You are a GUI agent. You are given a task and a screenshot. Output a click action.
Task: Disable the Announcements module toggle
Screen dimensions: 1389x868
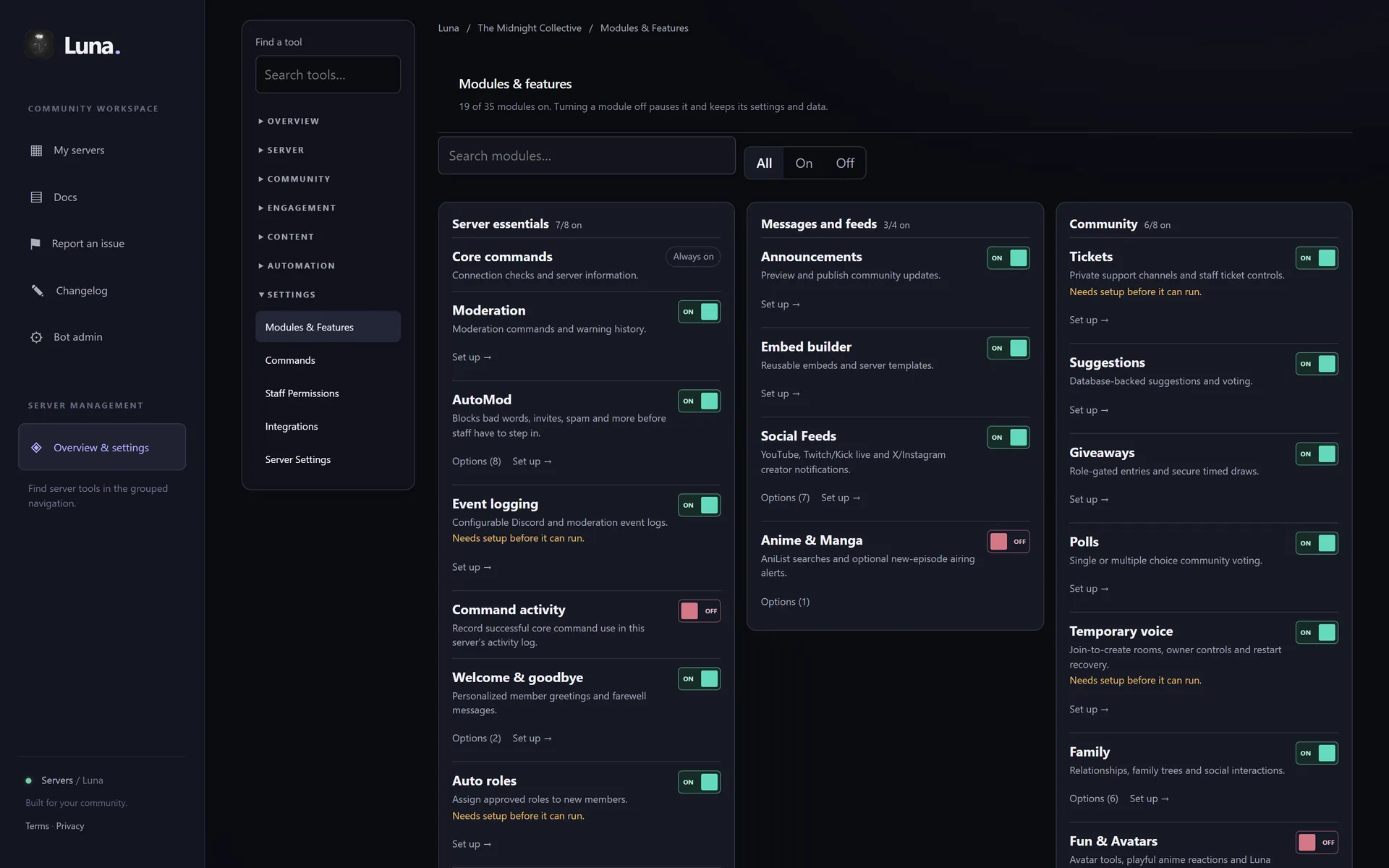coord(1008,258)
